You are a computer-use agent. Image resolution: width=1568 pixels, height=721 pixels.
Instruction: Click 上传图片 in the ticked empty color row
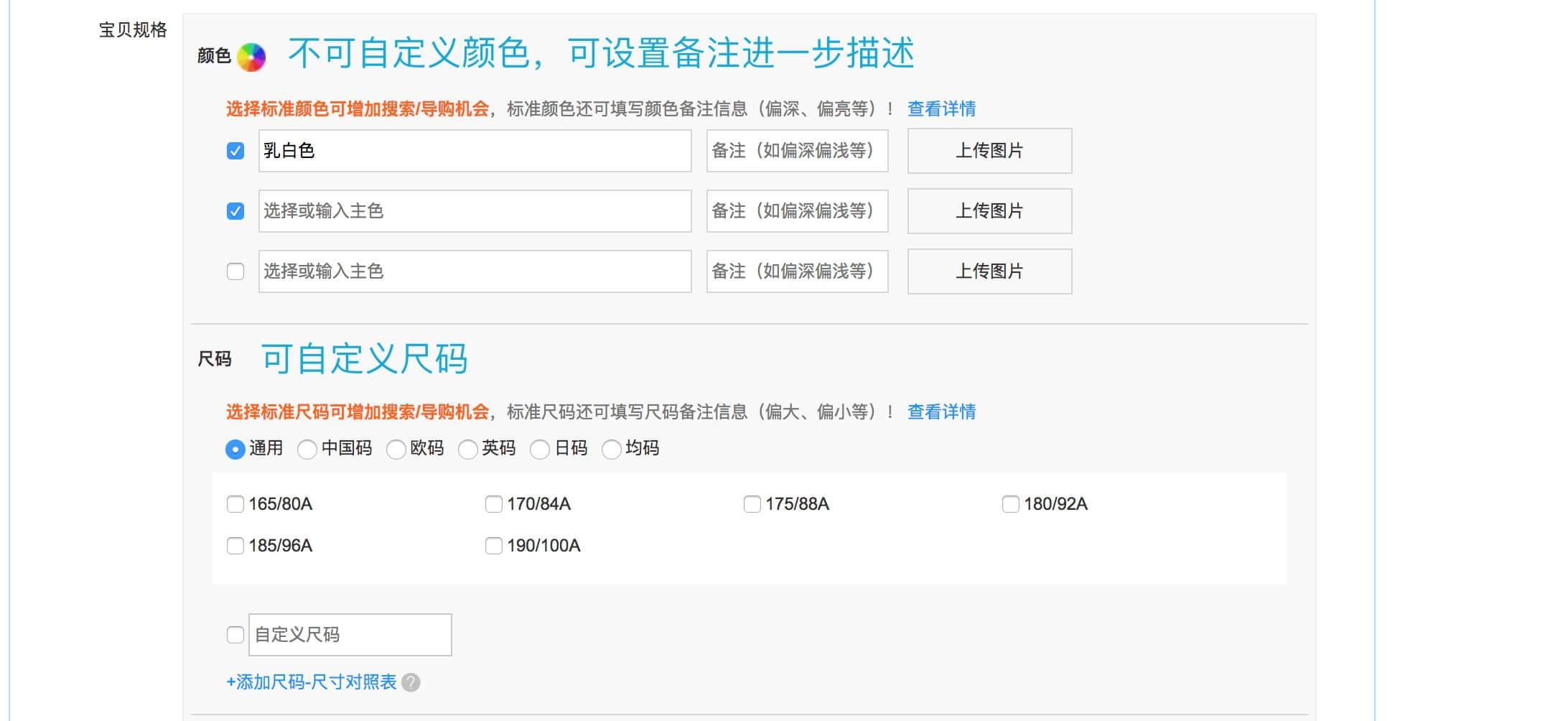click(x=990, y=211)
